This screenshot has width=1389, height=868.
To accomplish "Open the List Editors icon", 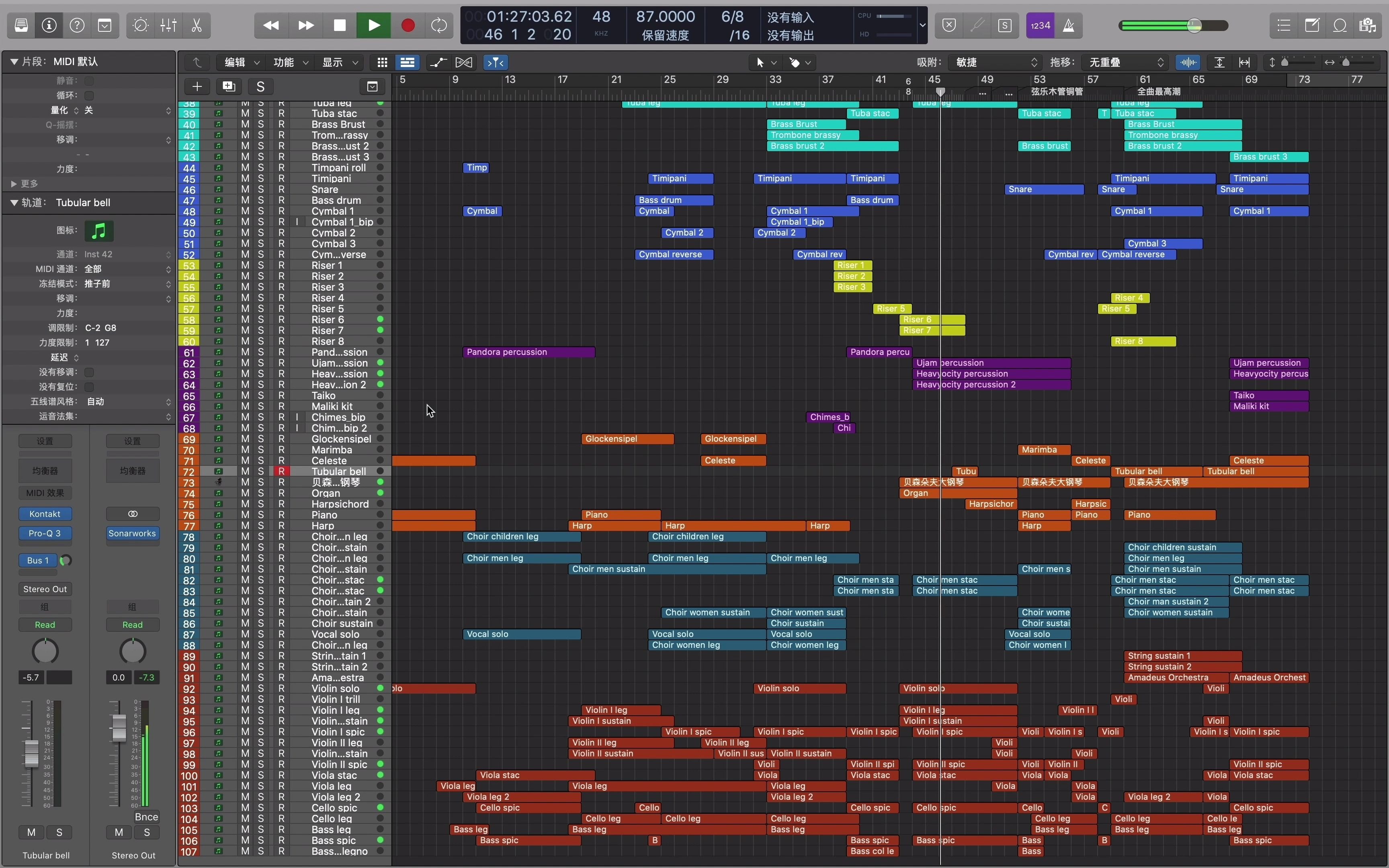I will (x=1284, y=25).
